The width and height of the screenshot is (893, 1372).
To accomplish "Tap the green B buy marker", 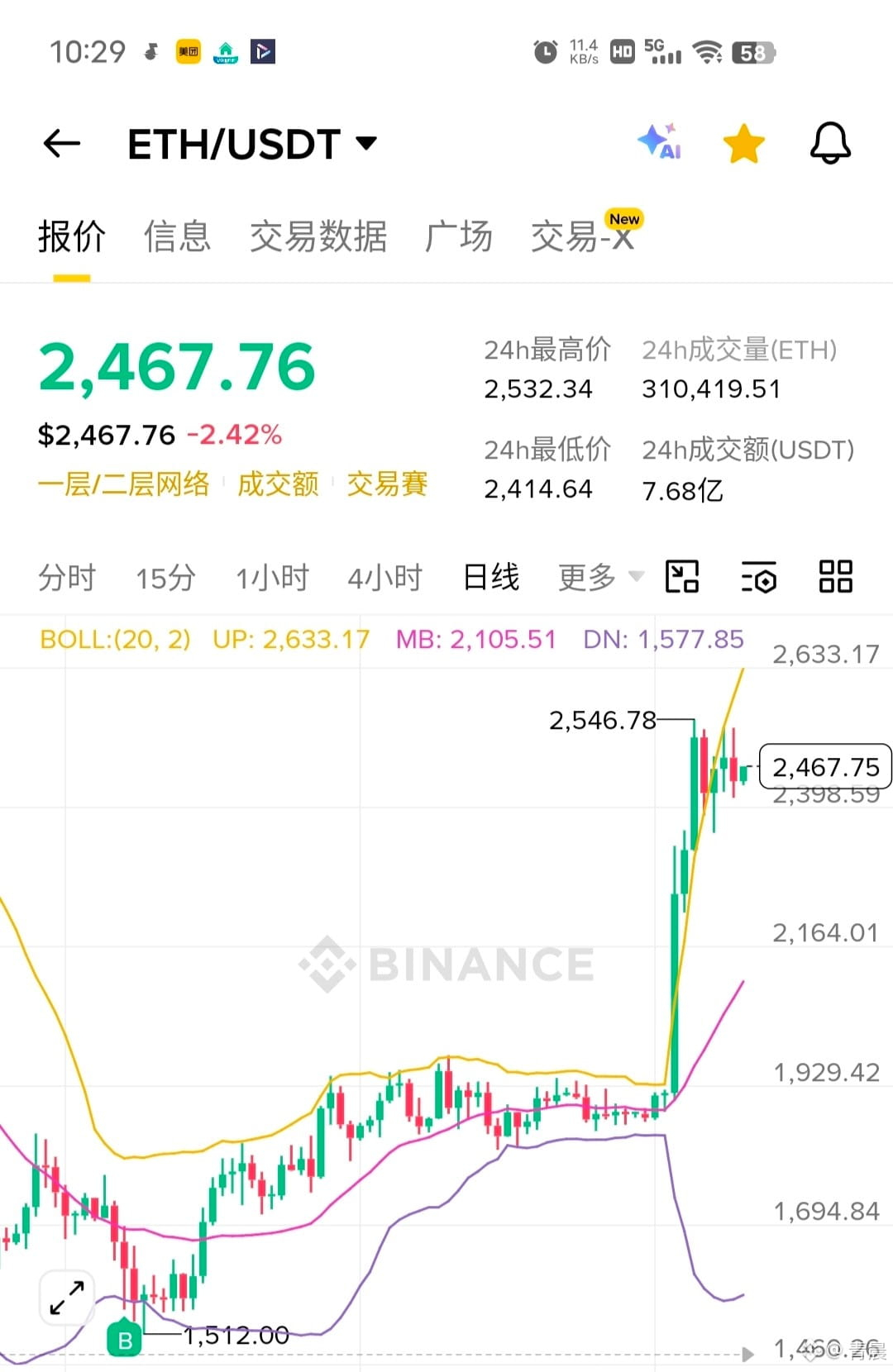I will [125, 1339].
